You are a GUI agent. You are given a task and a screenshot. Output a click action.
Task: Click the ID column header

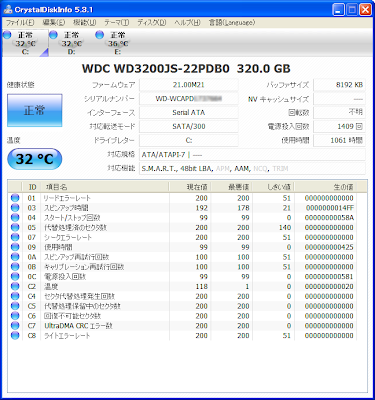coord(32,187)
